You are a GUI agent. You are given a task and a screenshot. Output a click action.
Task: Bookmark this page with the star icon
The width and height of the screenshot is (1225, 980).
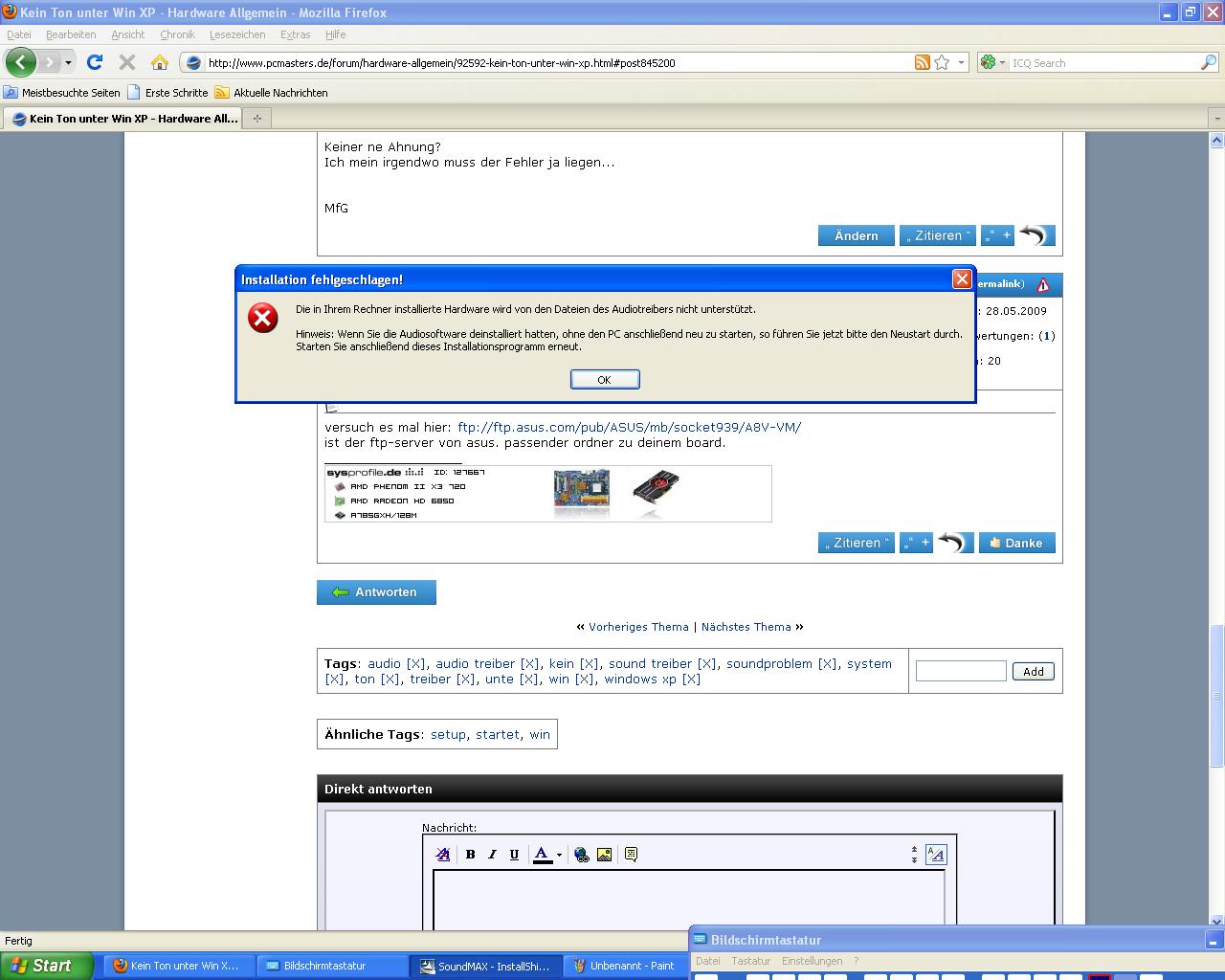(x=942, y=62)
